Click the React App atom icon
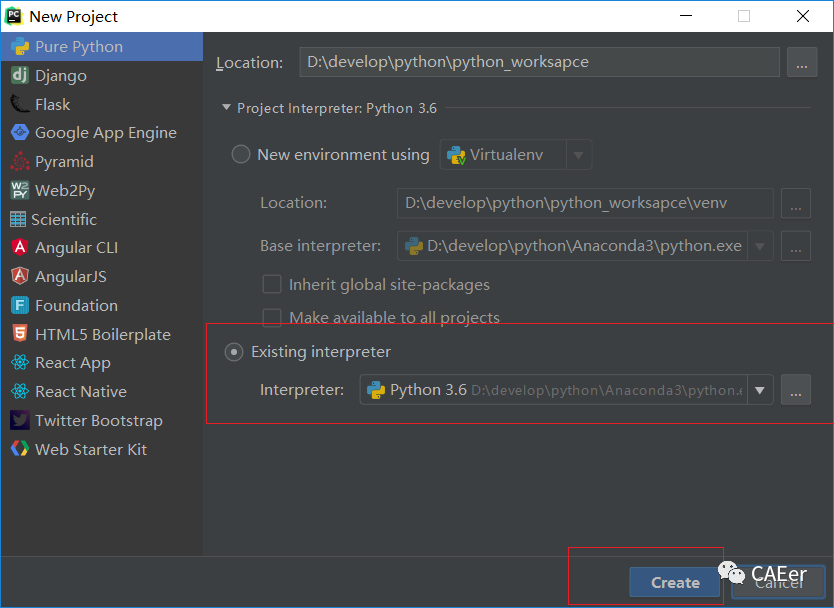The image size is (834, 608). (20, 363)
